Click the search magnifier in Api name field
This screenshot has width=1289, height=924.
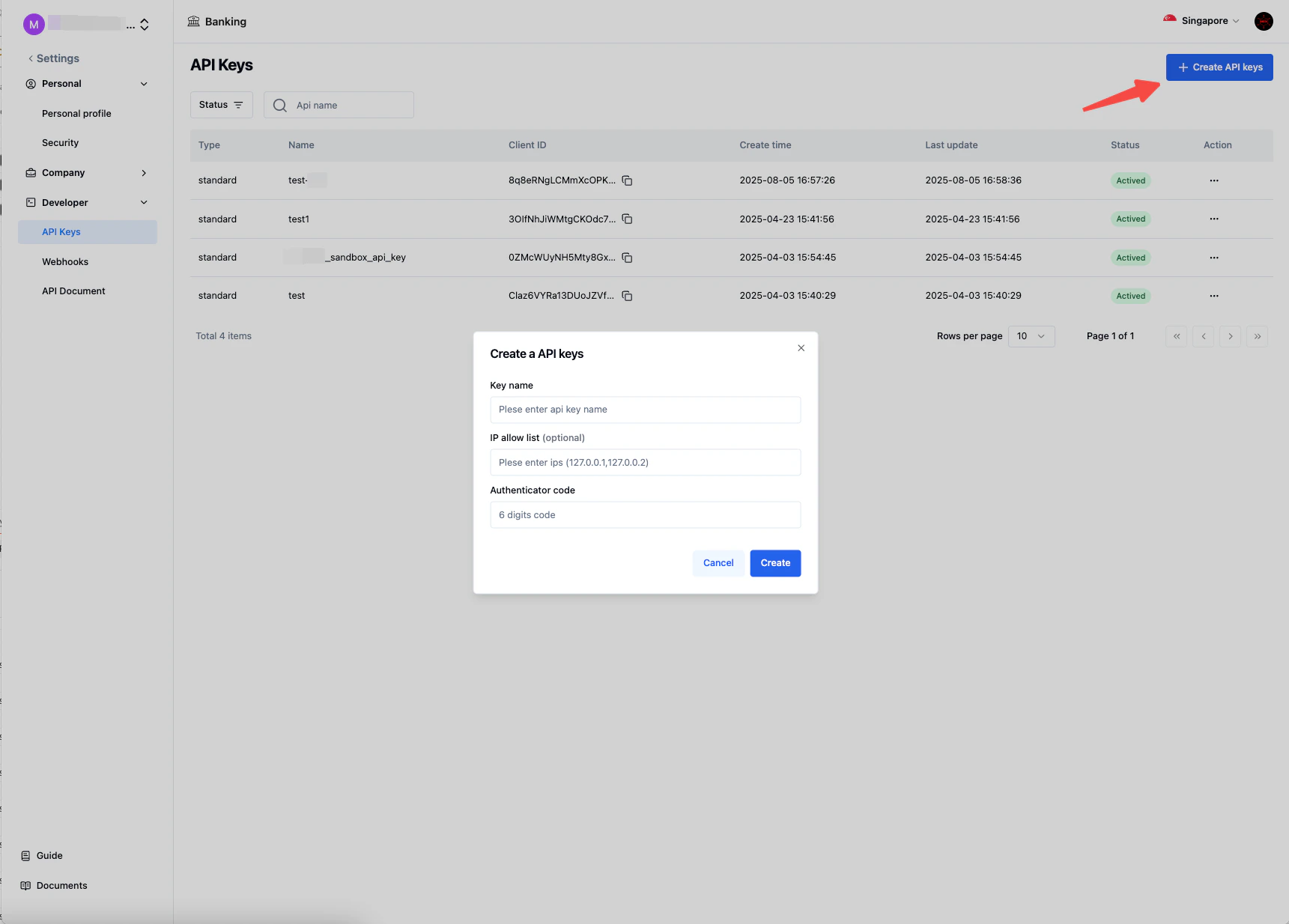tap(279, 105)
